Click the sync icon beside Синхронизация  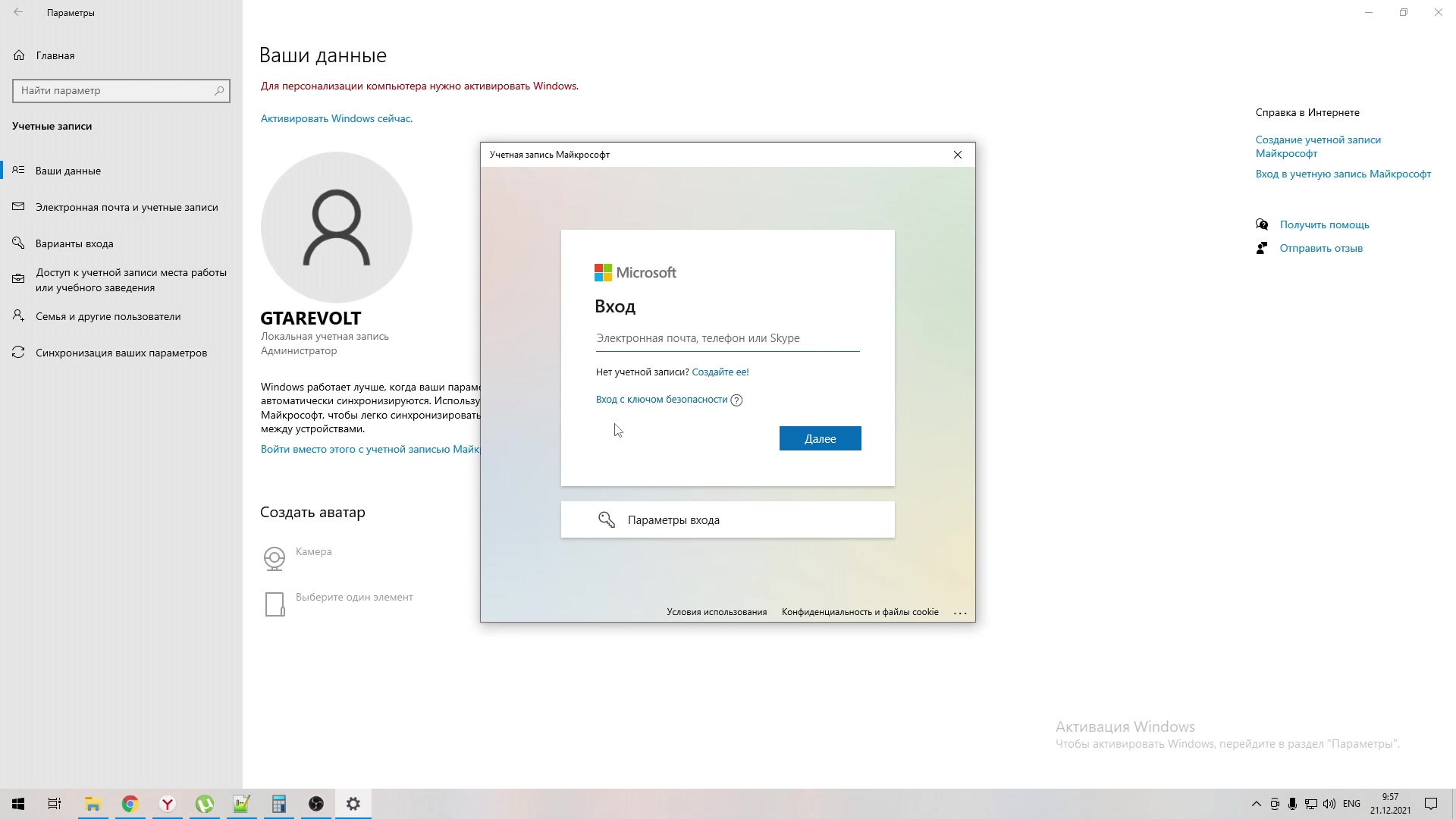coord(18,353)
